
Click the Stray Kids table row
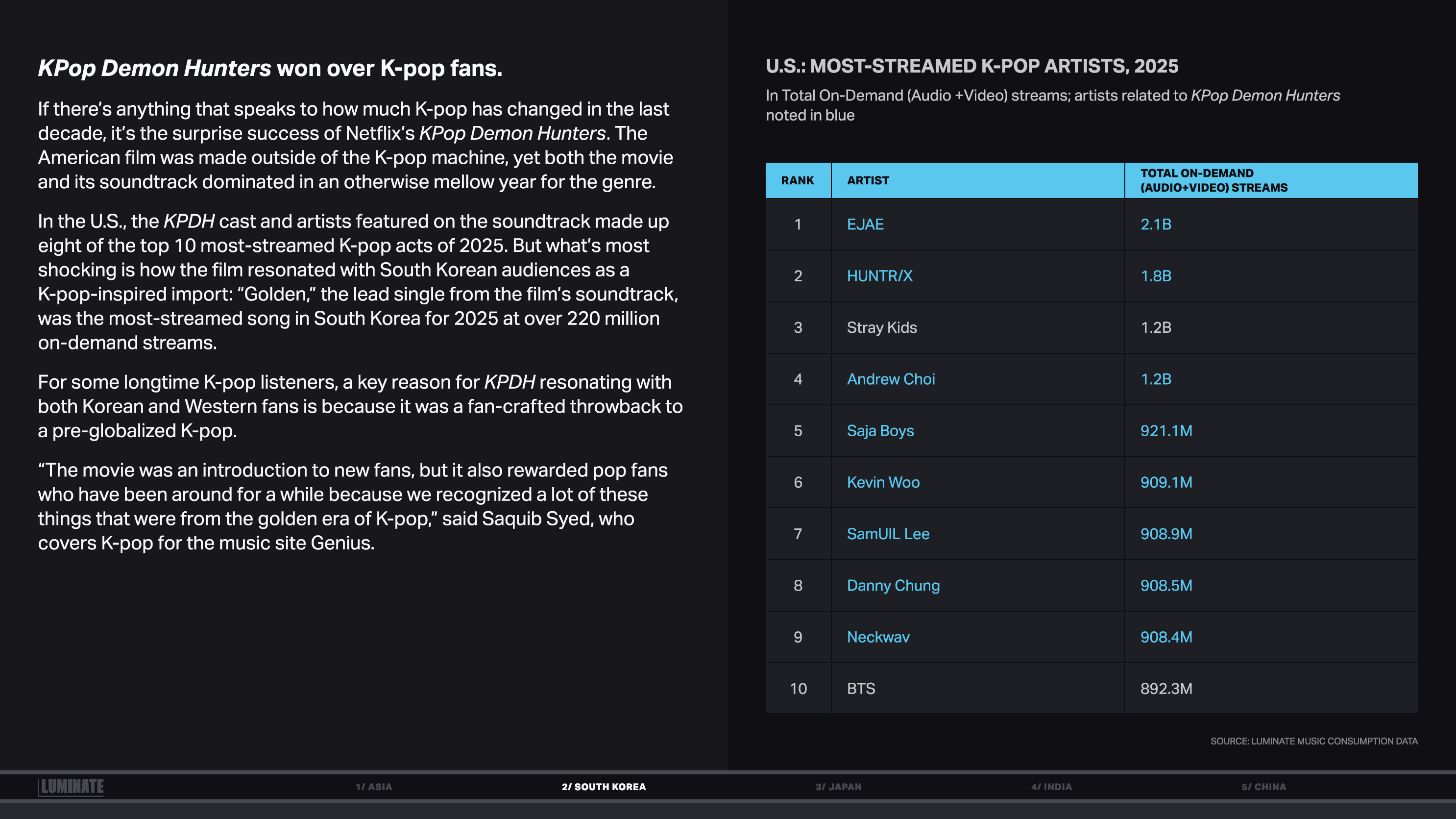pos(881,327)
